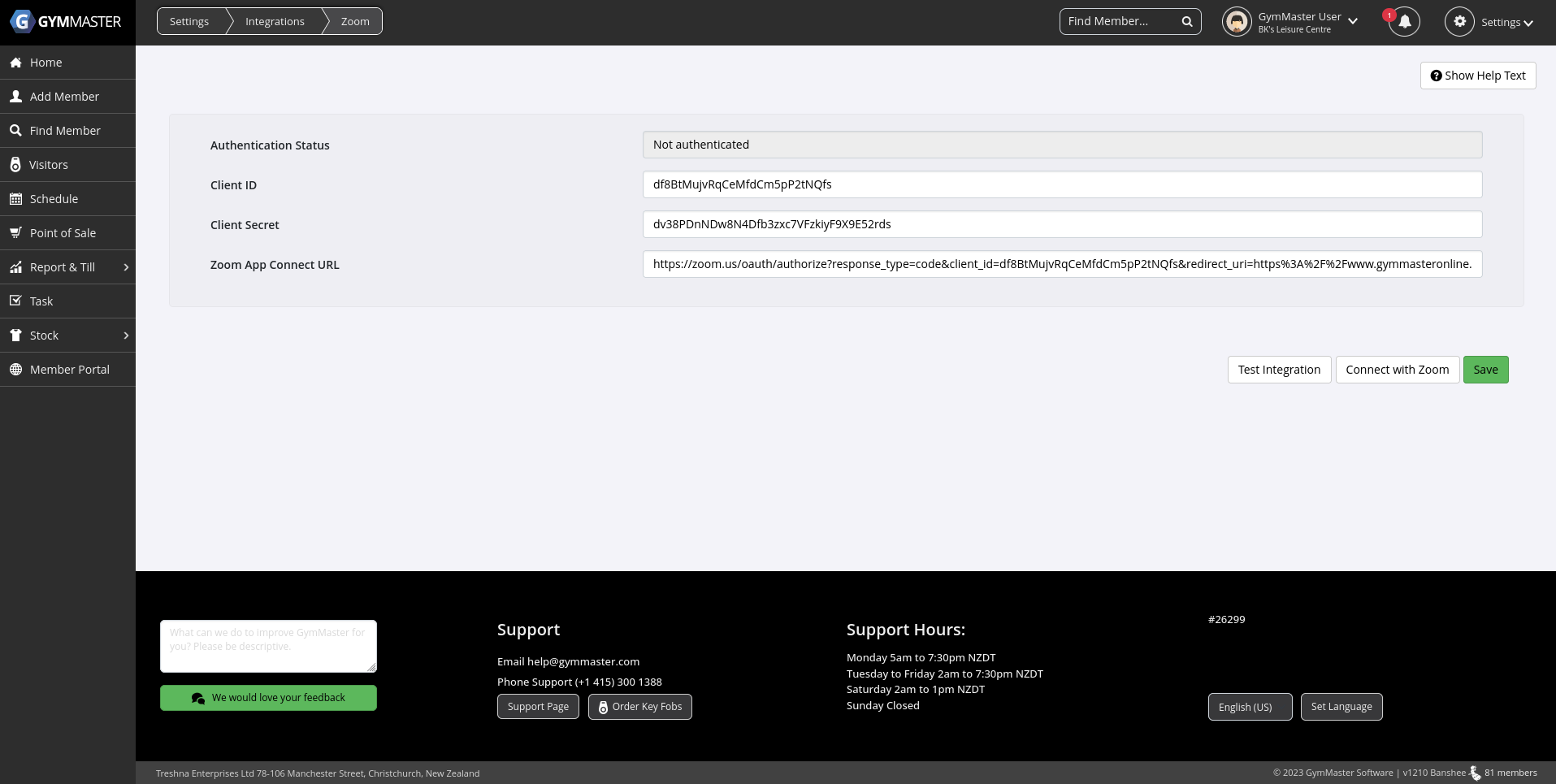Go to Point of Sale
Screen dimensions: 1556x784
pos(63,233)
